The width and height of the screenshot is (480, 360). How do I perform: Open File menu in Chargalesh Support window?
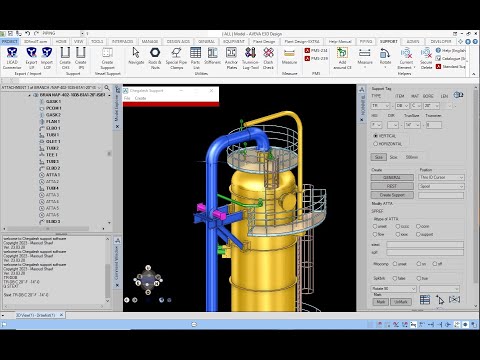tap(127, 98)
